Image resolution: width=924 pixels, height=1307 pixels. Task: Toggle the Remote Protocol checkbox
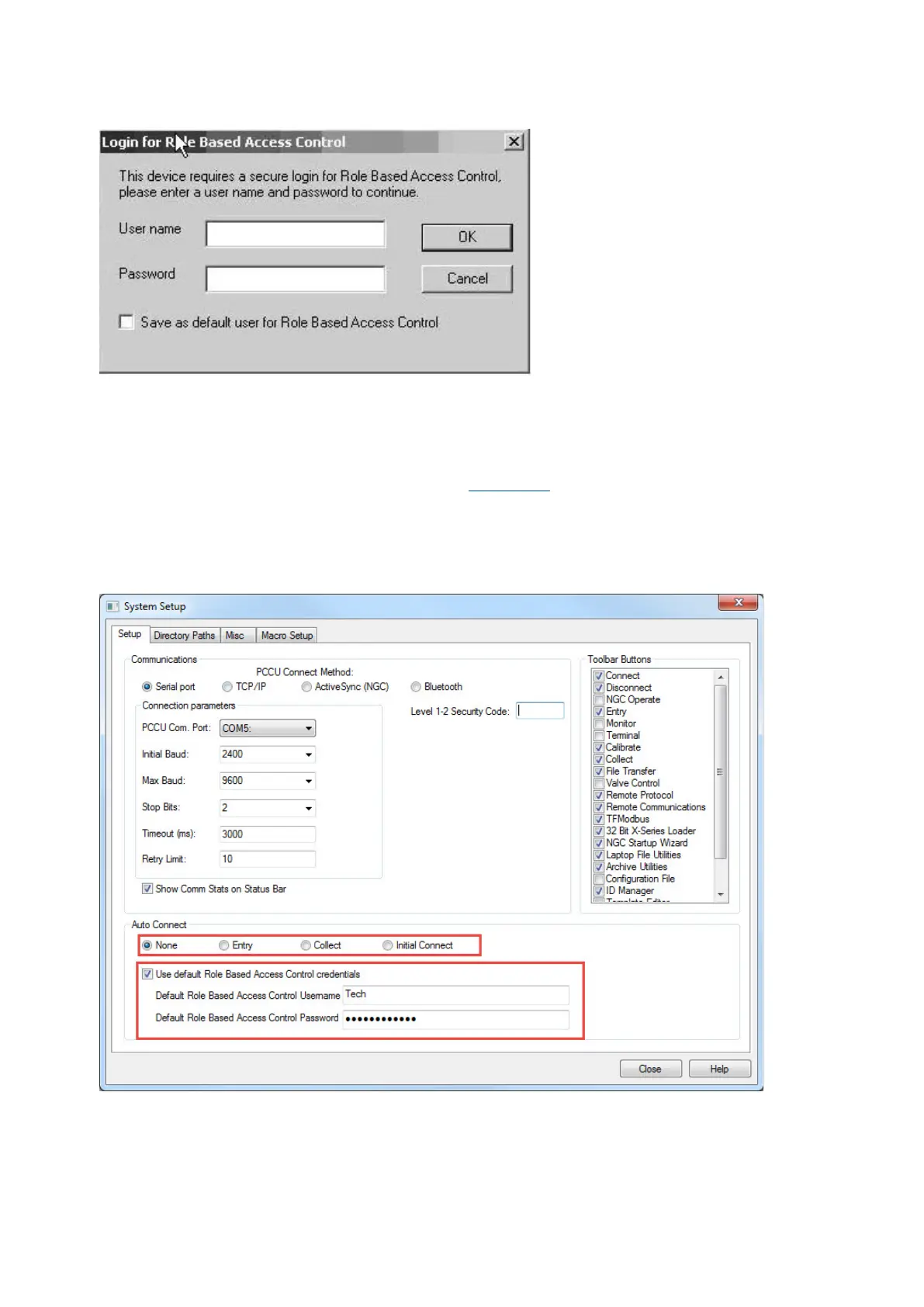point(599,796)
